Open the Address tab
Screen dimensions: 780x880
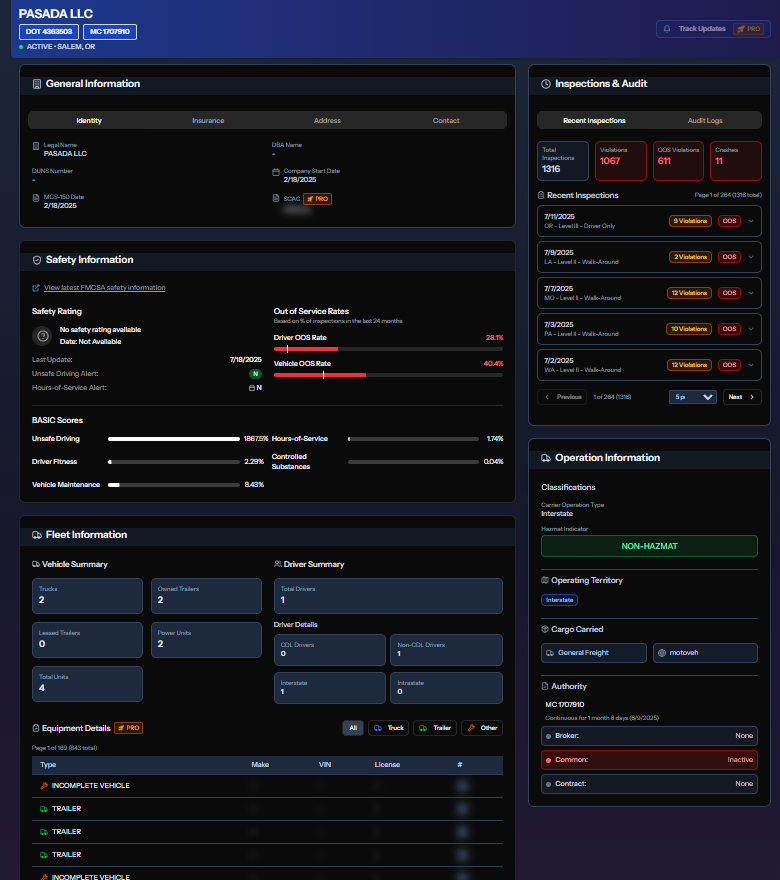[327, 121]
